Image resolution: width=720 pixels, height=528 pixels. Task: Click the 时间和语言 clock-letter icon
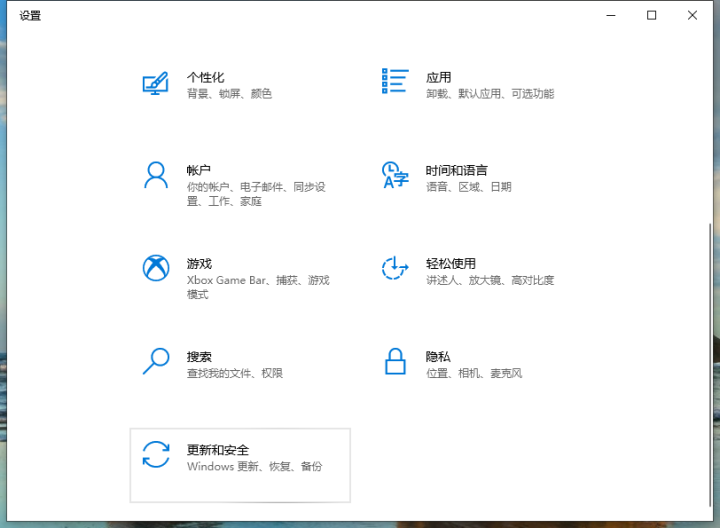[395, 175]
